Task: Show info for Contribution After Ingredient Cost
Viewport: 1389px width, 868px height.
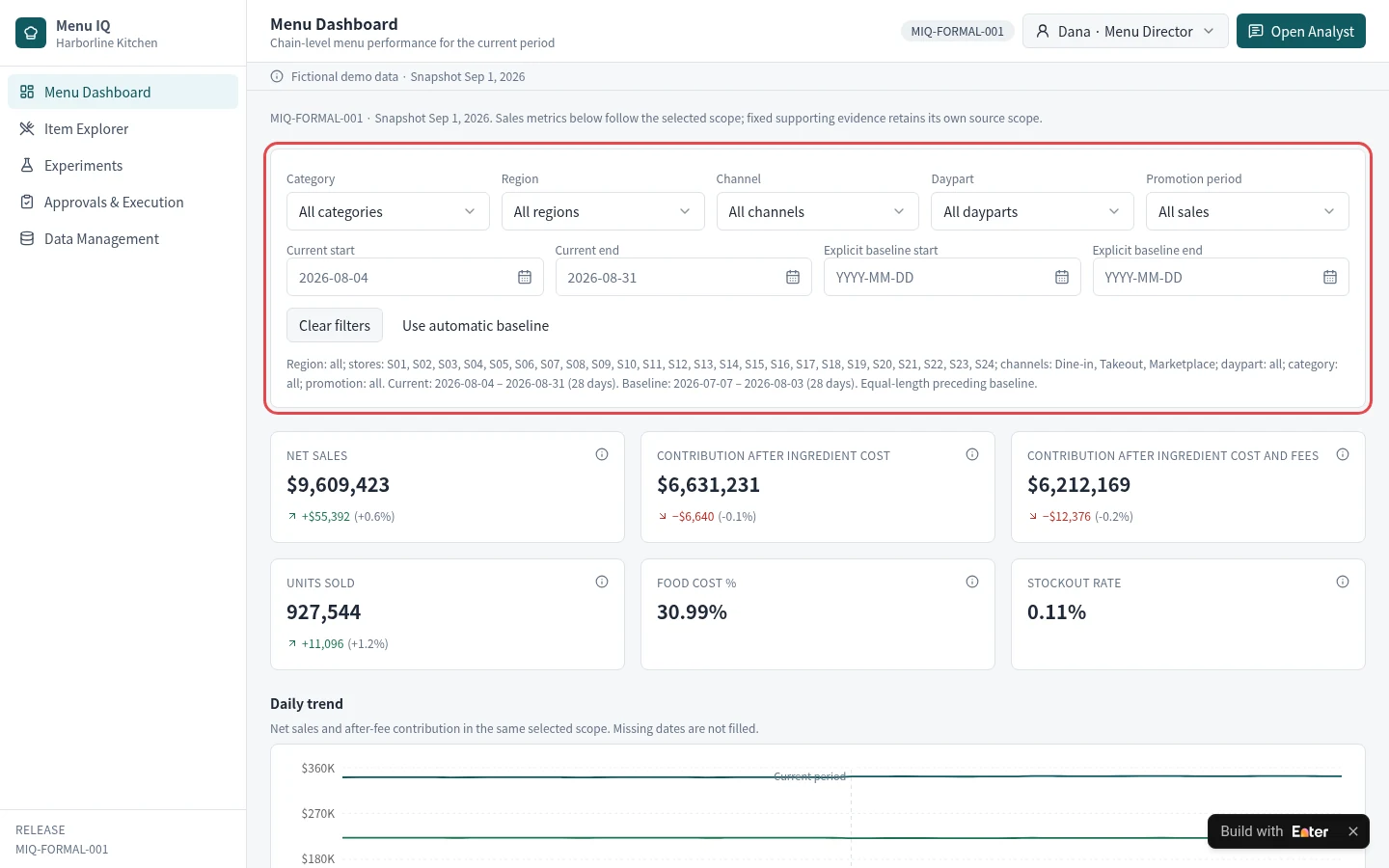Action: (x=972, y=454)
